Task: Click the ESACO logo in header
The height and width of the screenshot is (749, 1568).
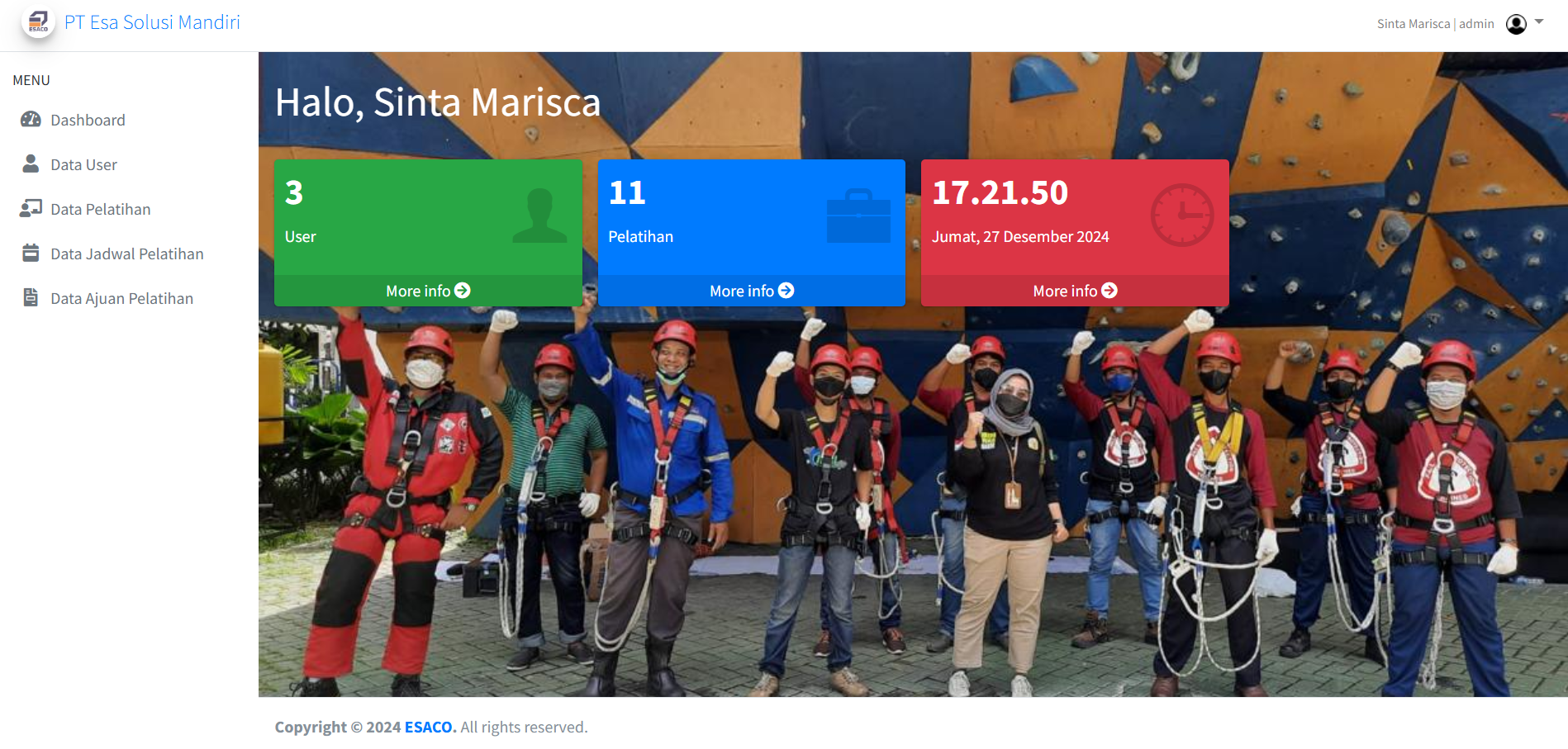Action: pyautogui.click(x=38, y=22)
